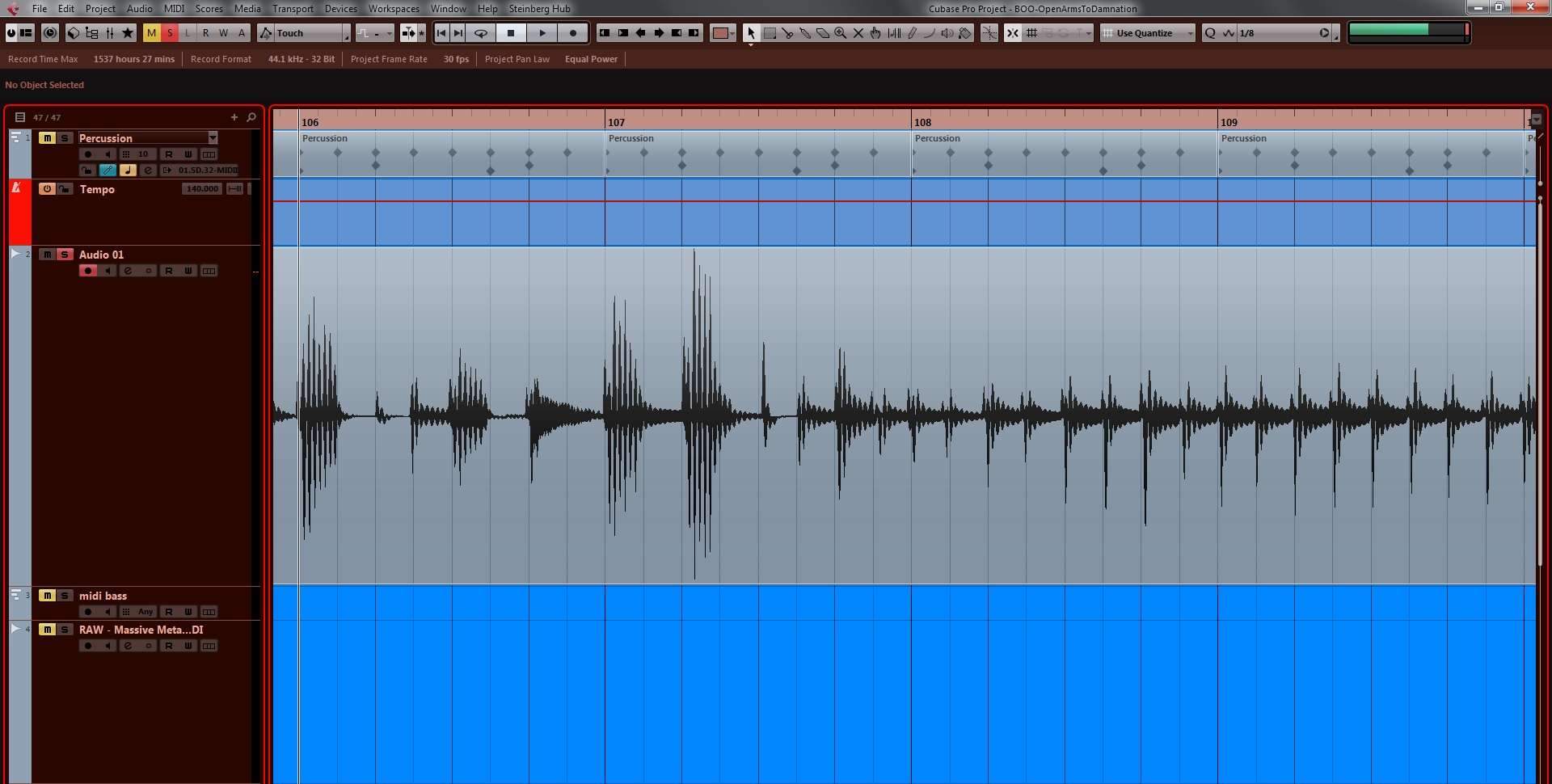This screenshot has height=784, width=1552.
Task: Select the Color paint bucket tool
Action: pyautogui.click(x=965, y=33)
